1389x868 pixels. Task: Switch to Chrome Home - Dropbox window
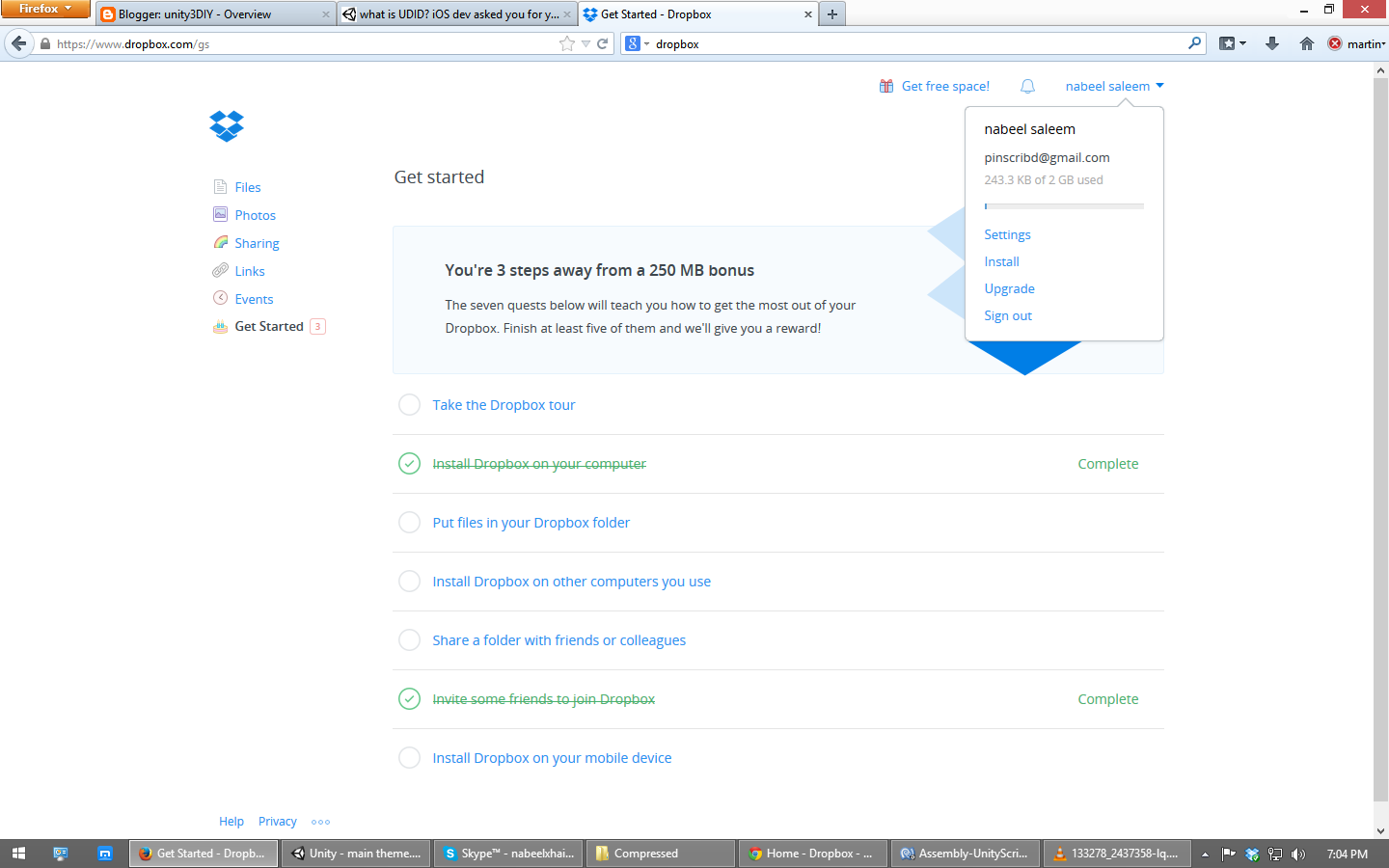pos(813,854)
